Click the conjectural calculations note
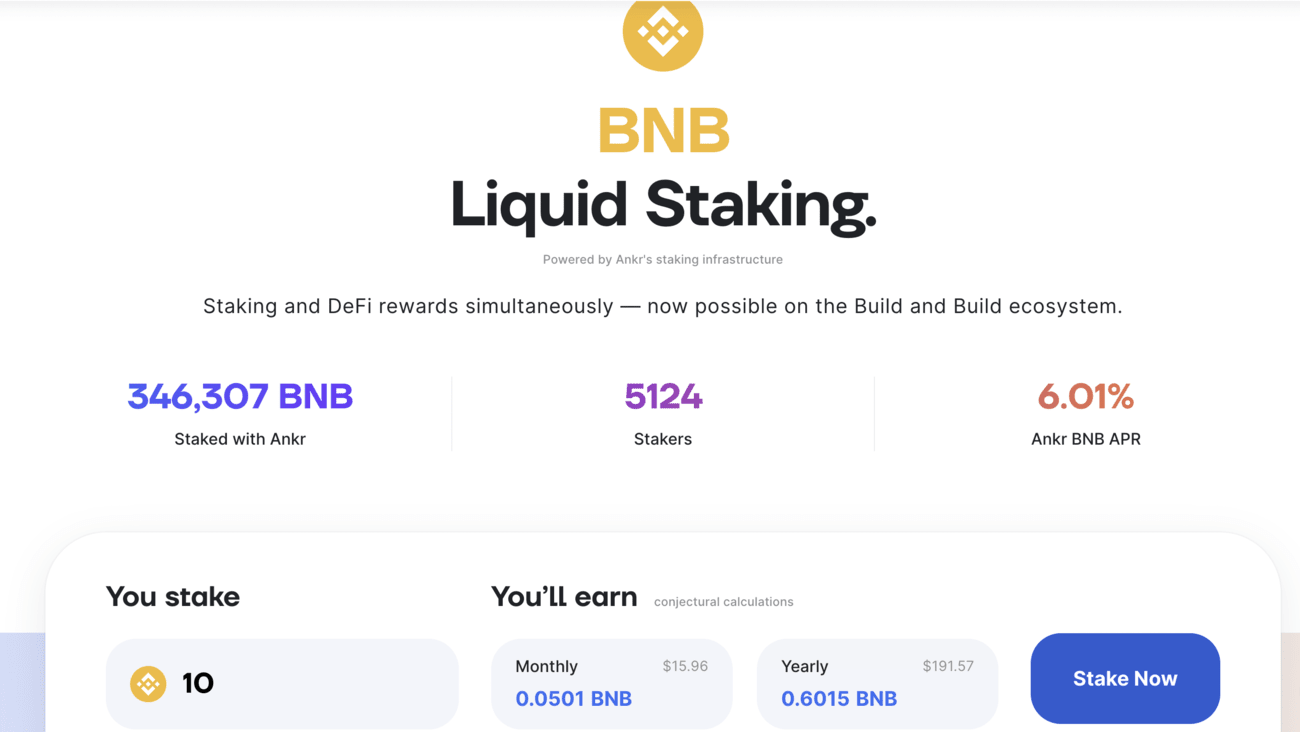Screen dimensions: 1300x732 click(724, 602)
